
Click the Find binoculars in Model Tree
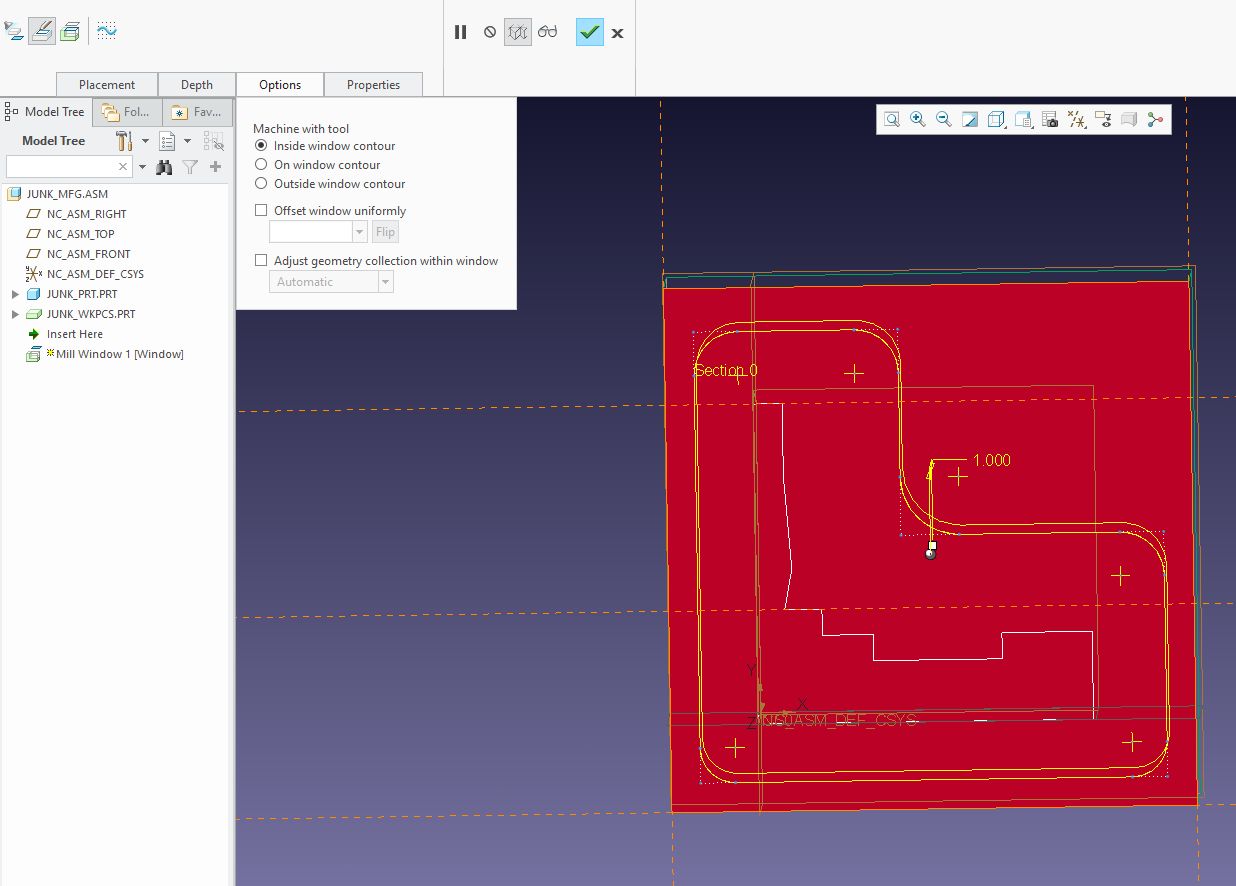coord(164,167)
